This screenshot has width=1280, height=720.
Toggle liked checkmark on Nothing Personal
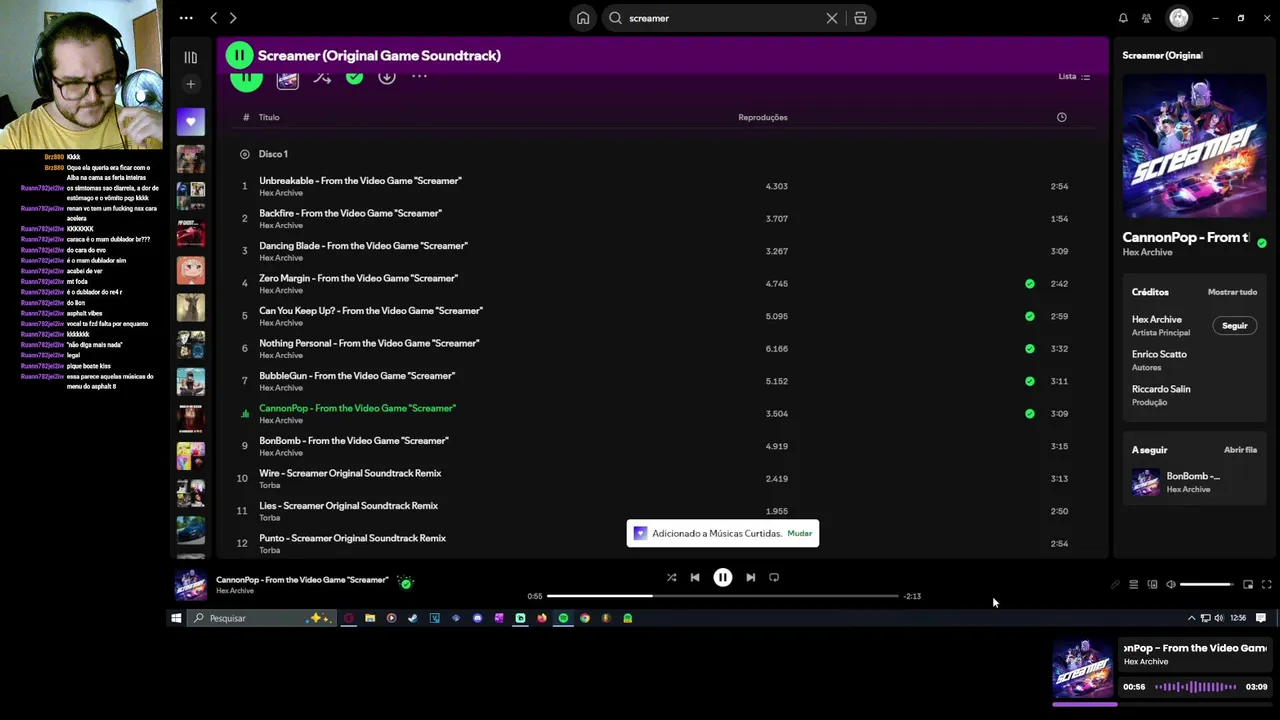tap(1030, 349)
